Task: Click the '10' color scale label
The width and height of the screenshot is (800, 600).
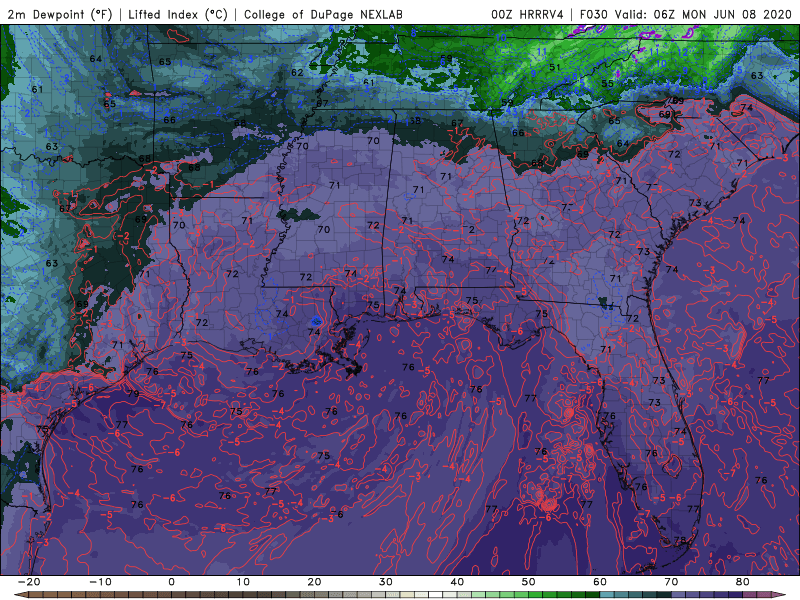Action: coord(243,582)
